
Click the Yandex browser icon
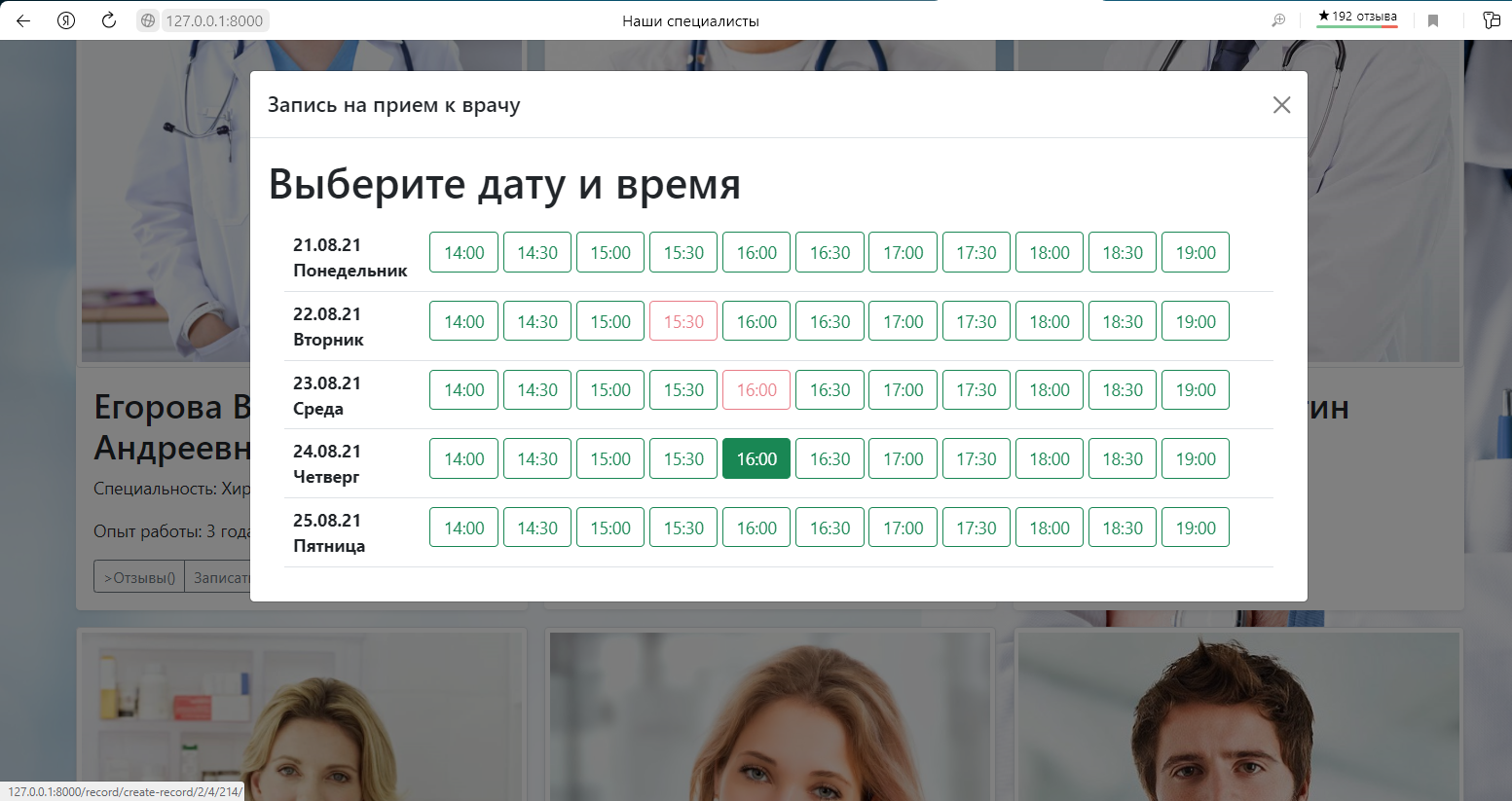(65, 20)
